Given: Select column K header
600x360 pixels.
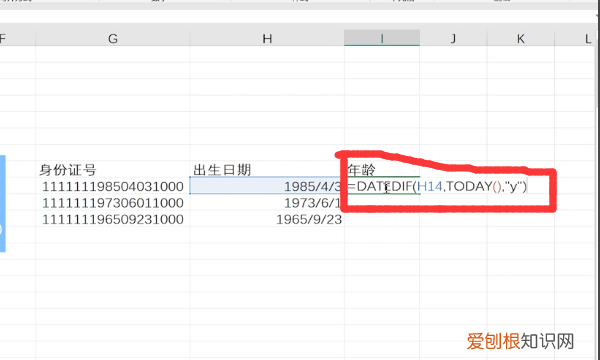Looking at the screenshot, I should tap(521, 38).
